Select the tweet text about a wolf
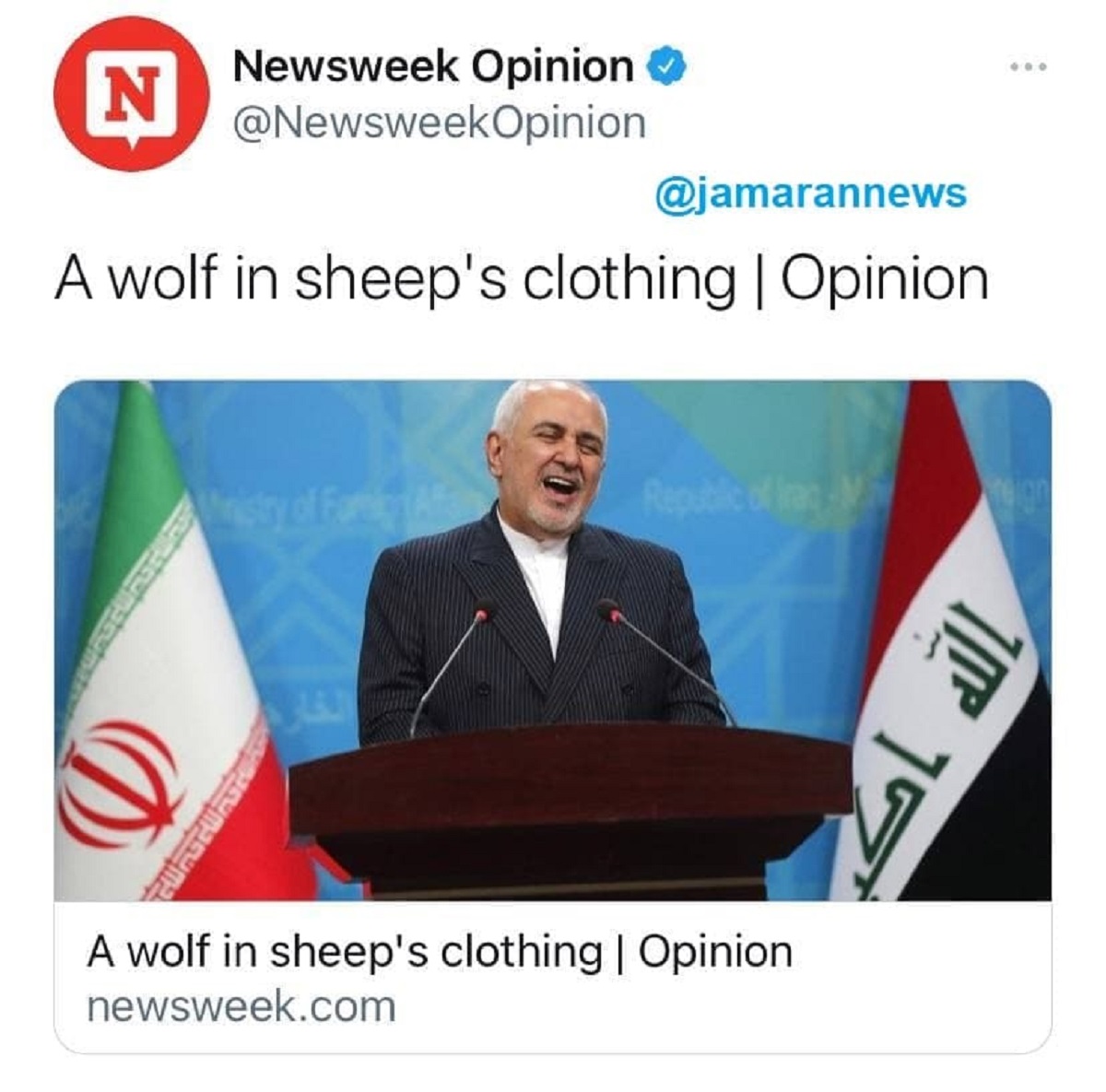 pos(522,279)
